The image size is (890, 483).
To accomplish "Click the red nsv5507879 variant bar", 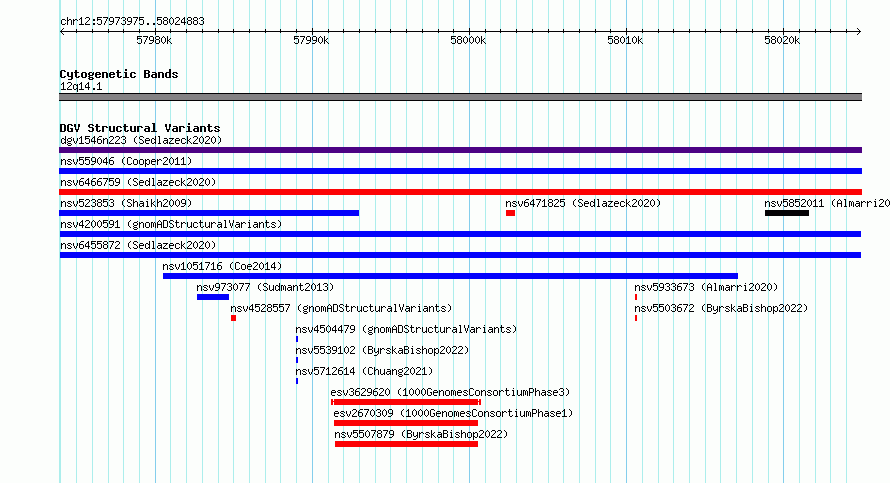I will point(406,444).
